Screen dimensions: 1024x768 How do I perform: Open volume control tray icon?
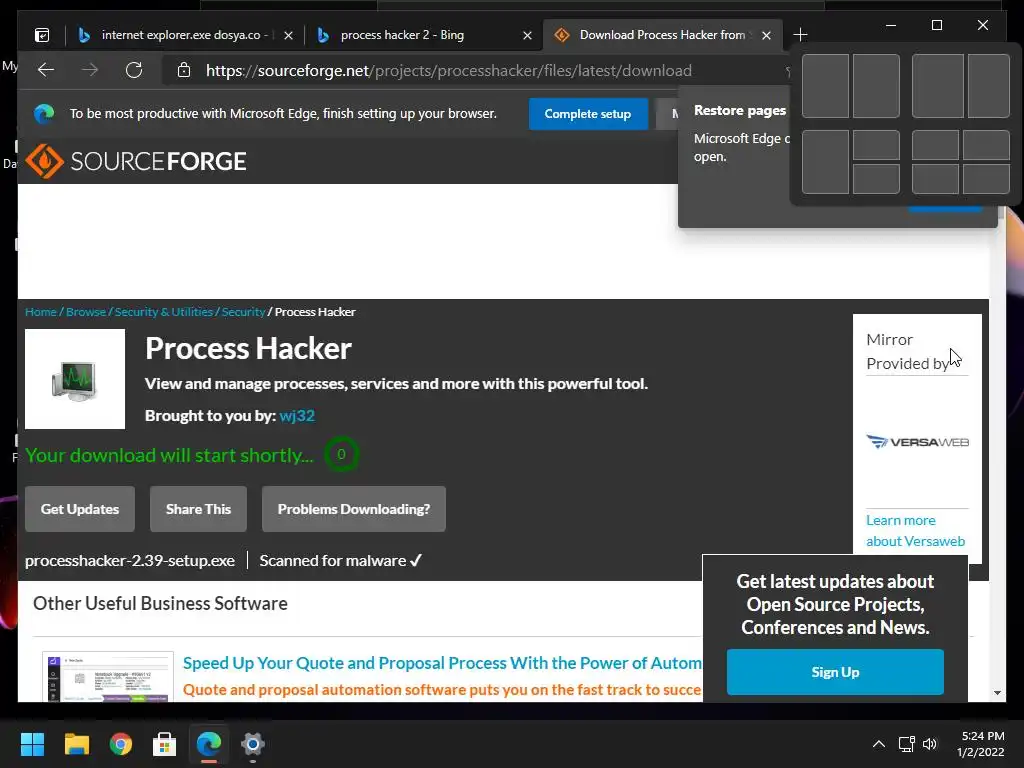click(930, 744)
